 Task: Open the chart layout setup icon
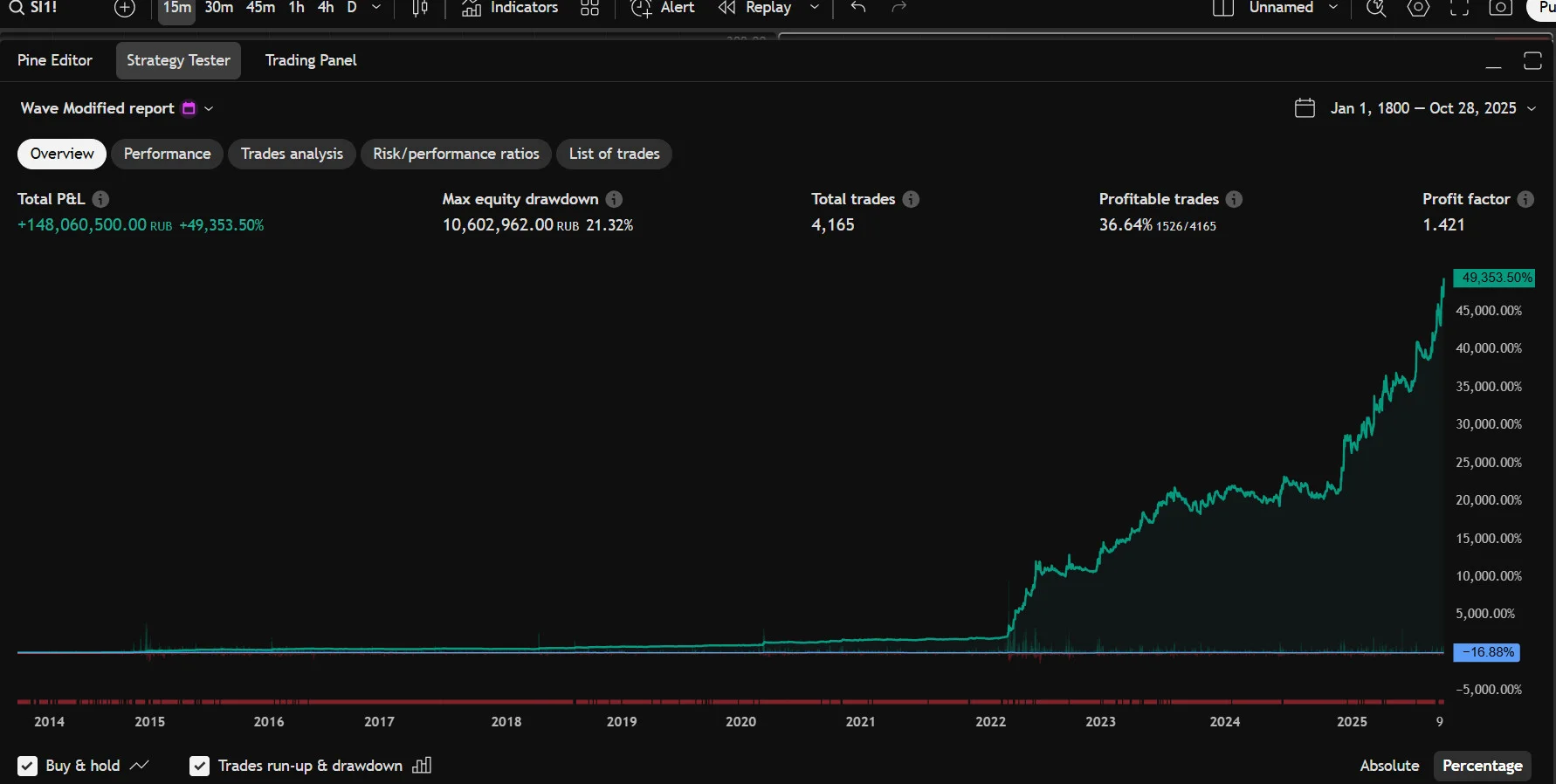pyautogui.click(x=1223, y=8)
